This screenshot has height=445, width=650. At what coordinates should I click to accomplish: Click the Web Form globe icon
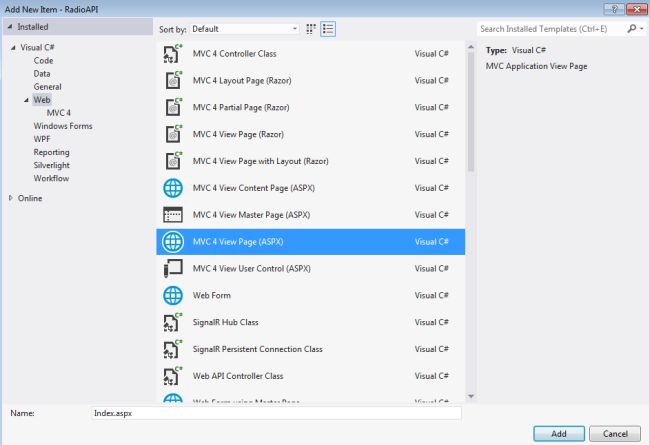[x=172, y=295]
